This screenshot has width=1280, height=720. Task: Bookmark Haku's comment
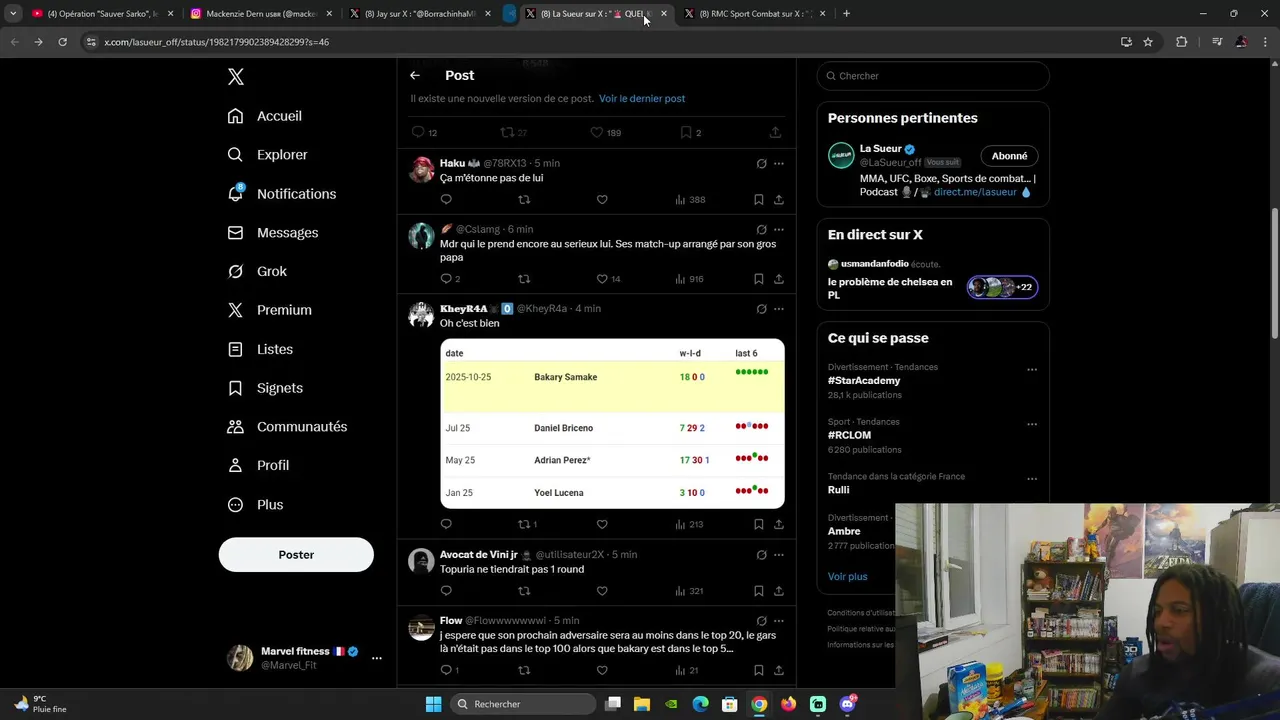click(x=758, y=200)
